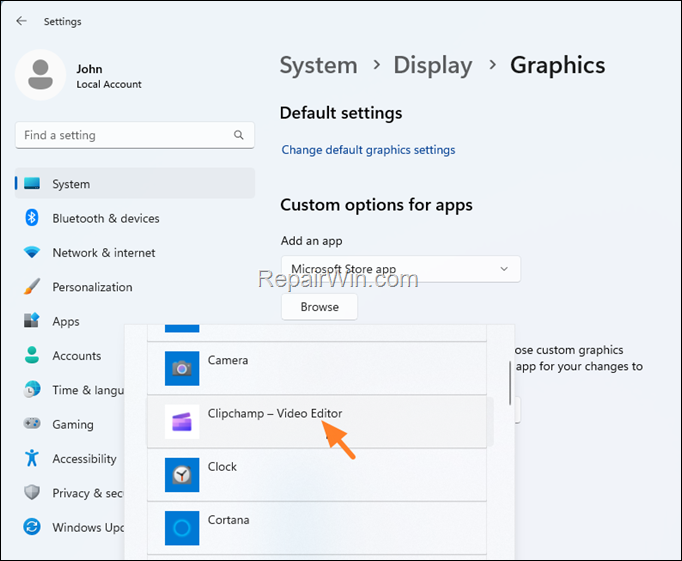Click the Gaming controller icon
The width and height of the screenshot is (682, 561).
pos(32,423)
